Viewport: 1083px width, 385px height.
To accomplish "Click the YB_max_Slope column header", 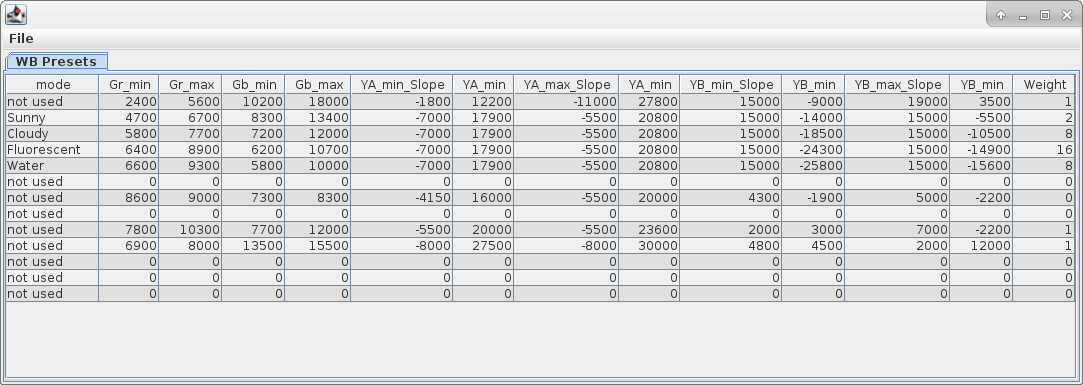I will coord(897,85).
